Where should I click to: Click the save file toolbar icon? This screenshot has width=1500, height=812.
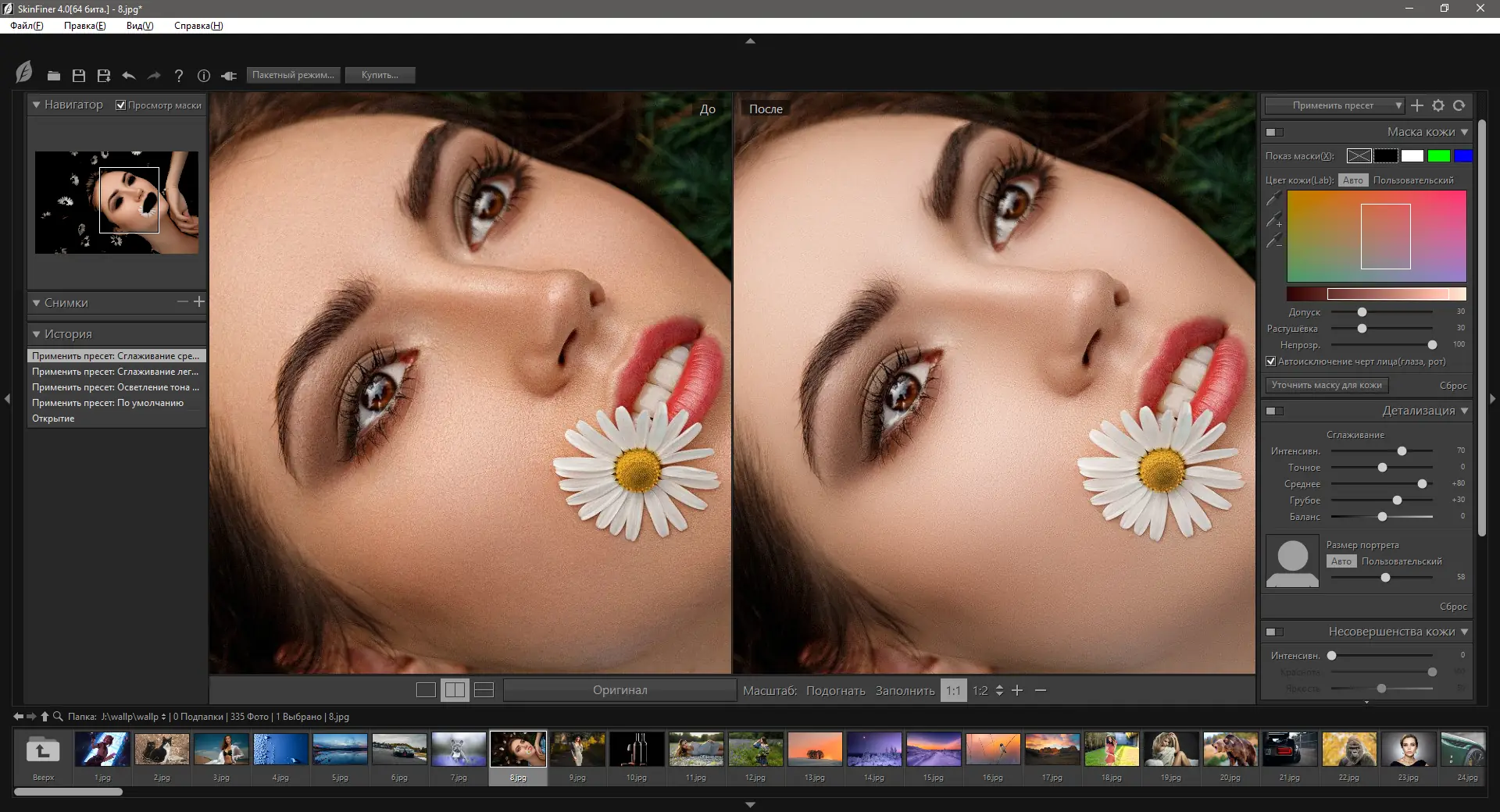click(x=78, y=76)
